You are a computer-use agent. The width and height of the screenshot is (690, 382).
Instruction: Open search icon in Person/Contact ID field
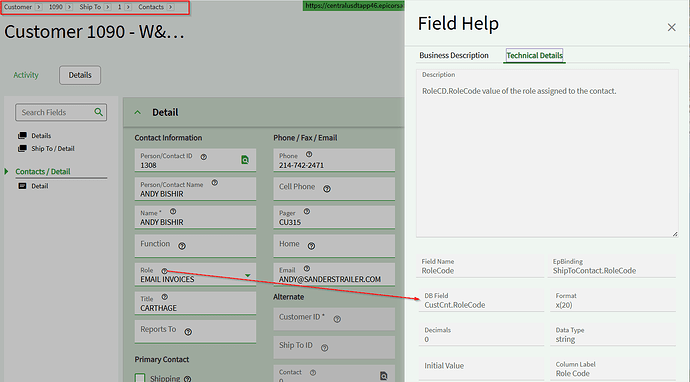point(245,160)
